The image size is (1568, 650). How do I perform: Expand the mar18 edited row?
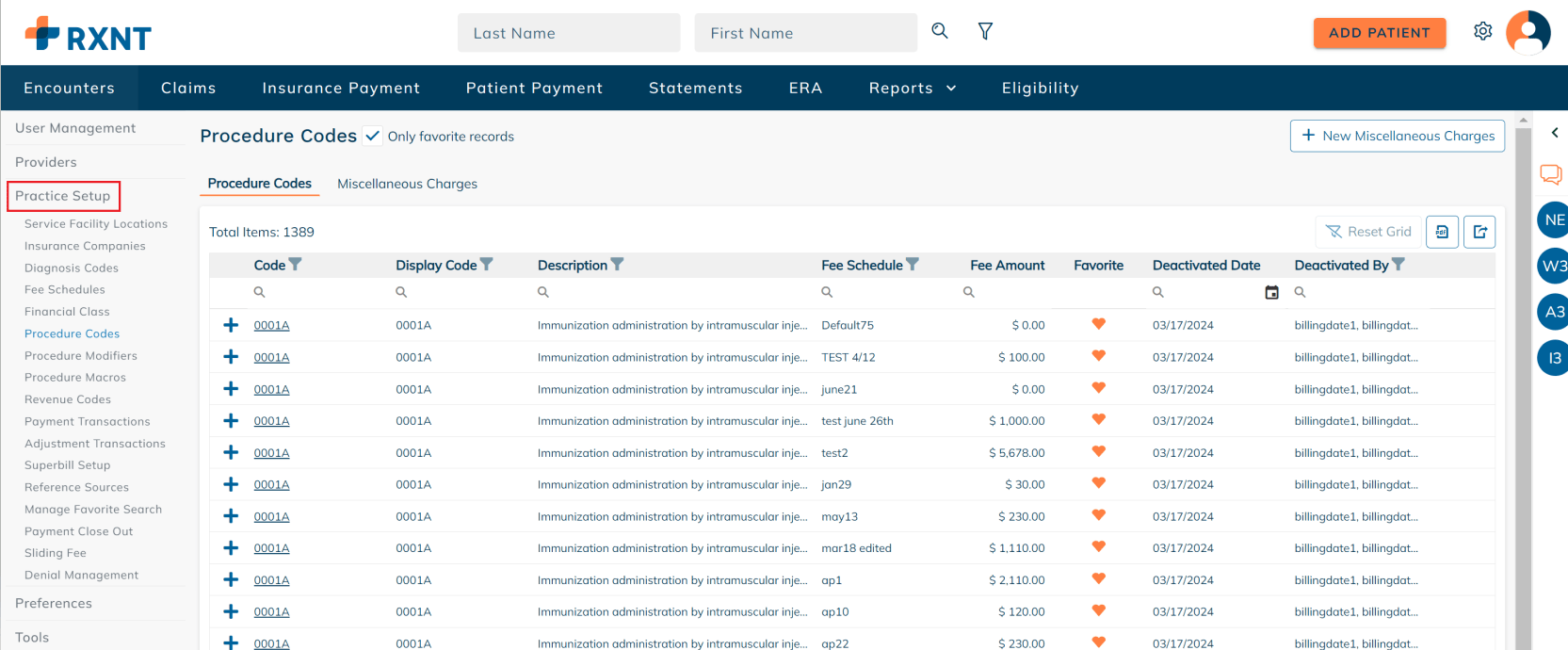coord(231,548)
